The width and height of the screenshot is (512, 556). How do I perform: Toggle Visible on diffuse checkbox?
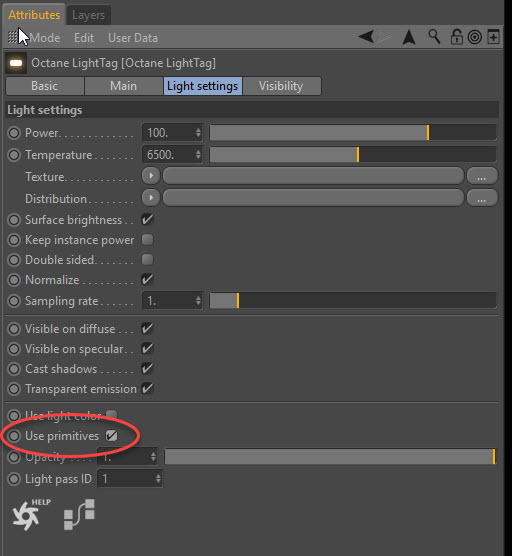click(147, 328)
